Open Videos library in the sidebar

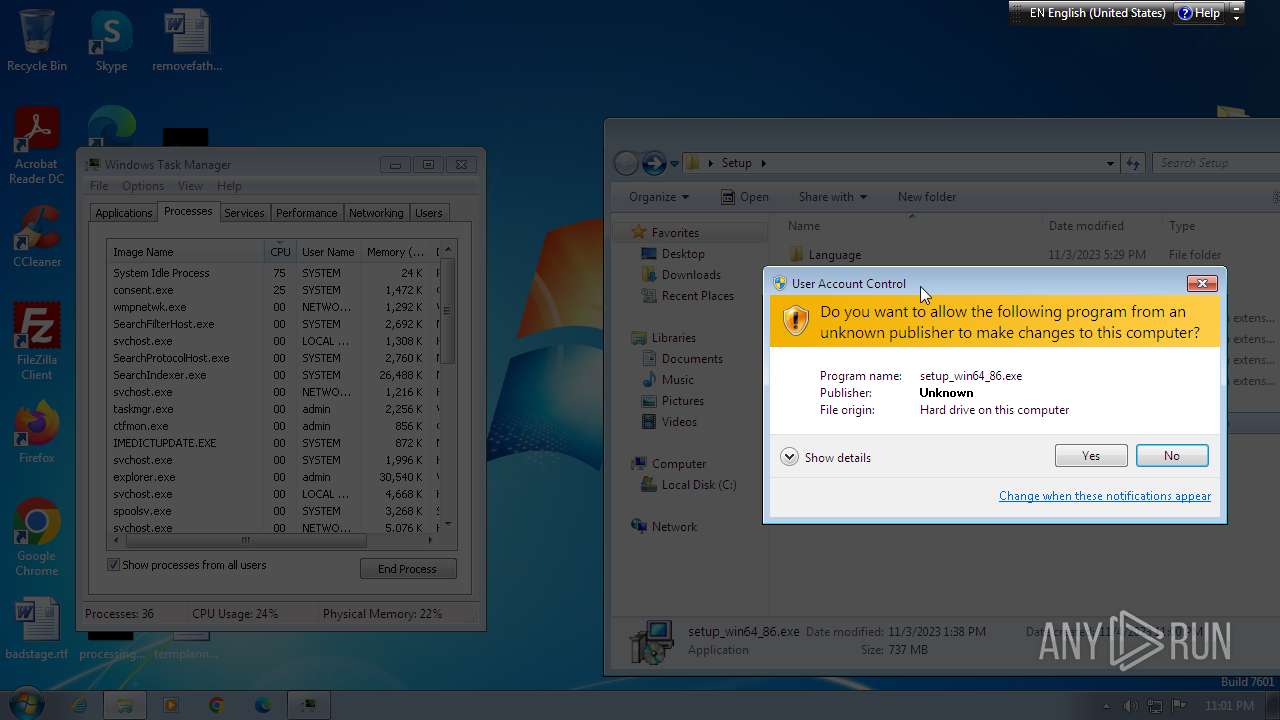[679, 422]
